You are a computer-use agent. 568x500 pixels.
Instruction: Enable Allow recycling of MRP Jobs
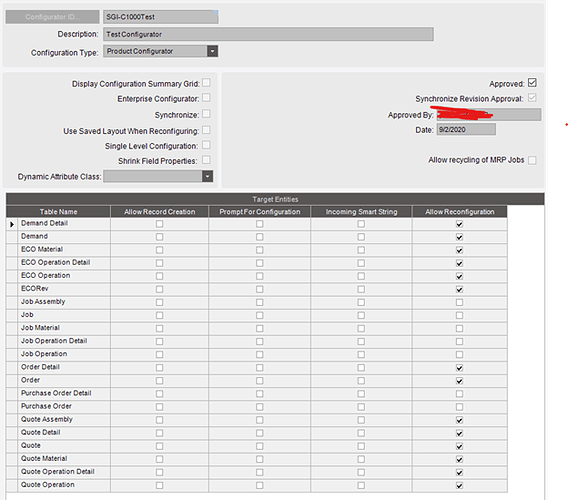[x=532, y=160]
